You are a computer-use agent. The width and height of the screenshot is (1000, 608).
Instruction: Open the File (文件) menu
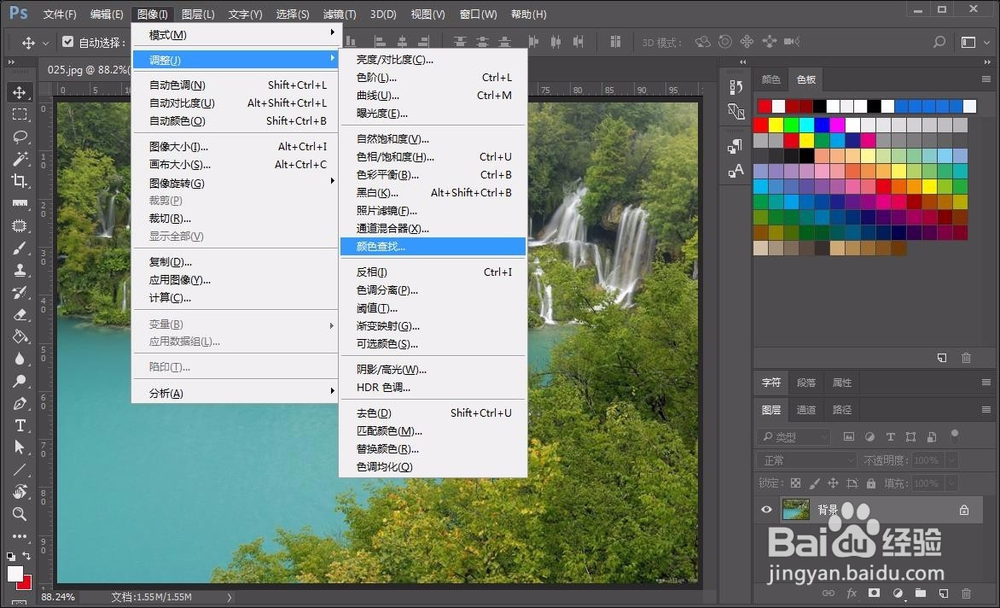(59, 14)
